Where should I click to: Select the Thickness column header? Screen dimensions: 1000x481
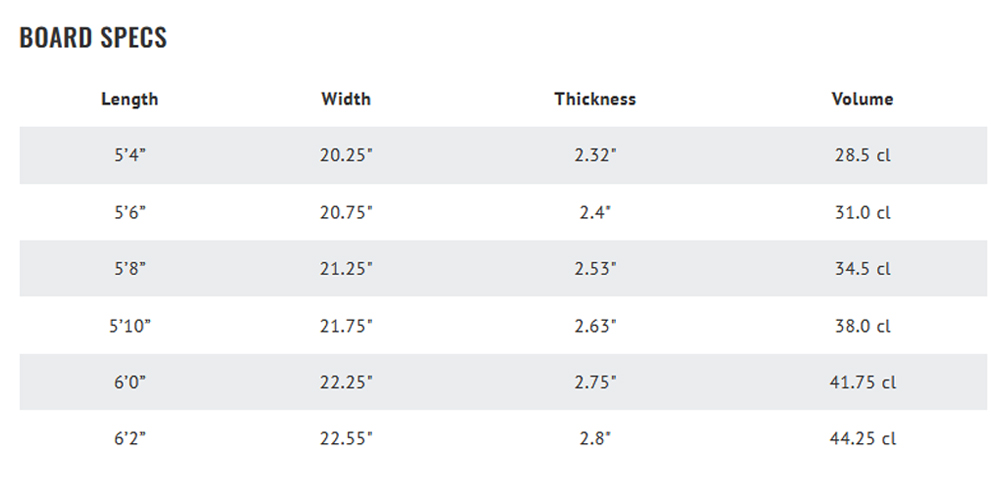pyautogui.click(x=595, y=99)
